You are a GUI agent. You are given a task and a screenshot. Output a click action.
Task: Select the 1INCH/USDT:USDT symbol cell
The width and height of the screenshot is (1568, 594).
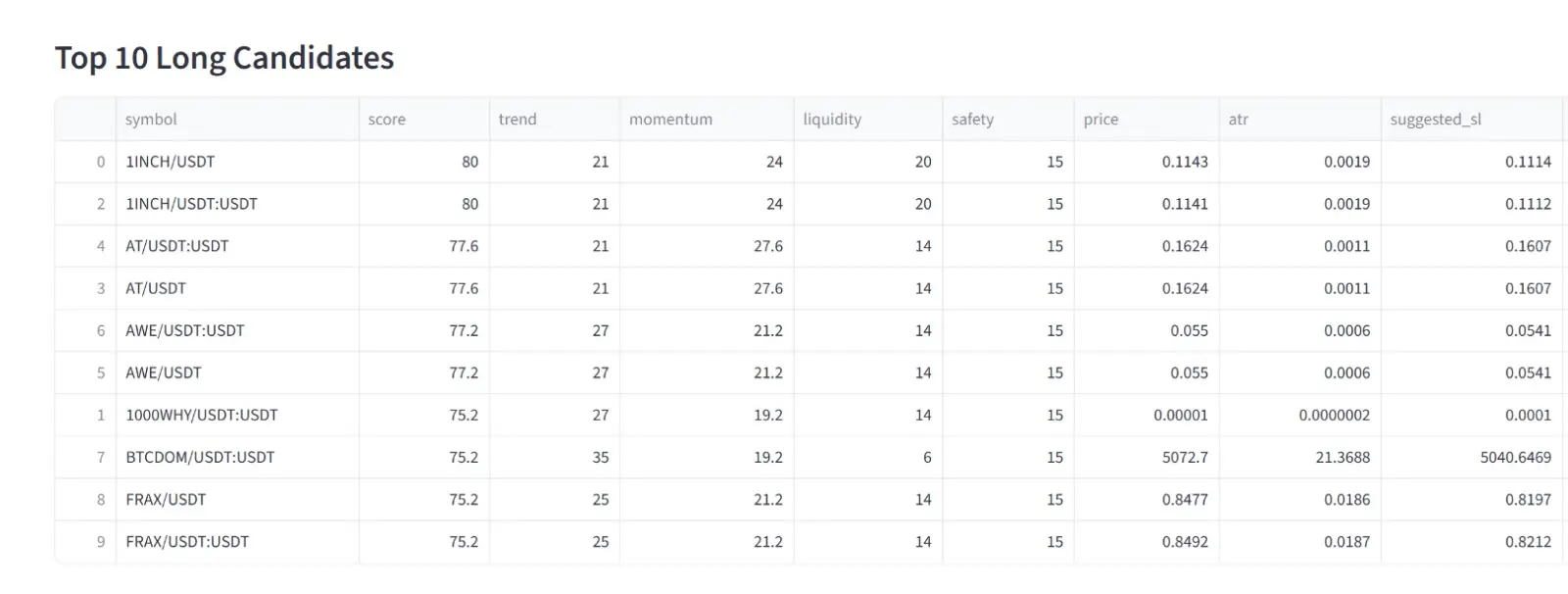point(237,204)
